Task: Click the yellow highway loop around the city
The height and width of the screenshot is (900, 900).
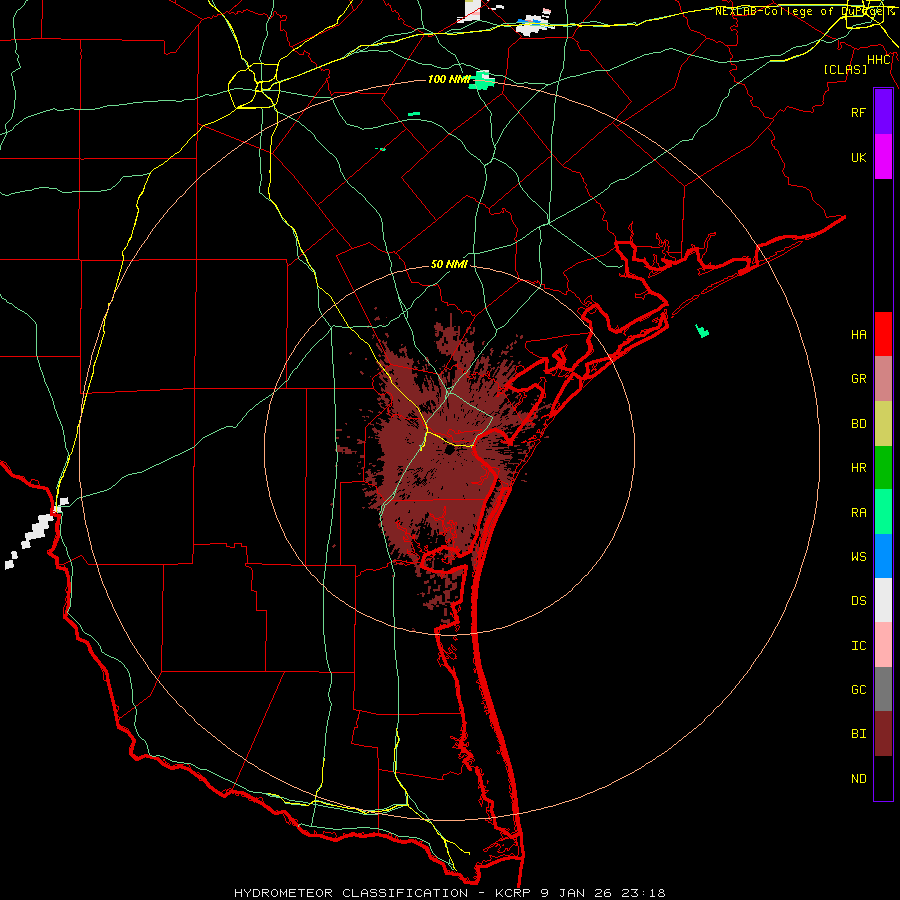Action: click(x=254, y=86)
